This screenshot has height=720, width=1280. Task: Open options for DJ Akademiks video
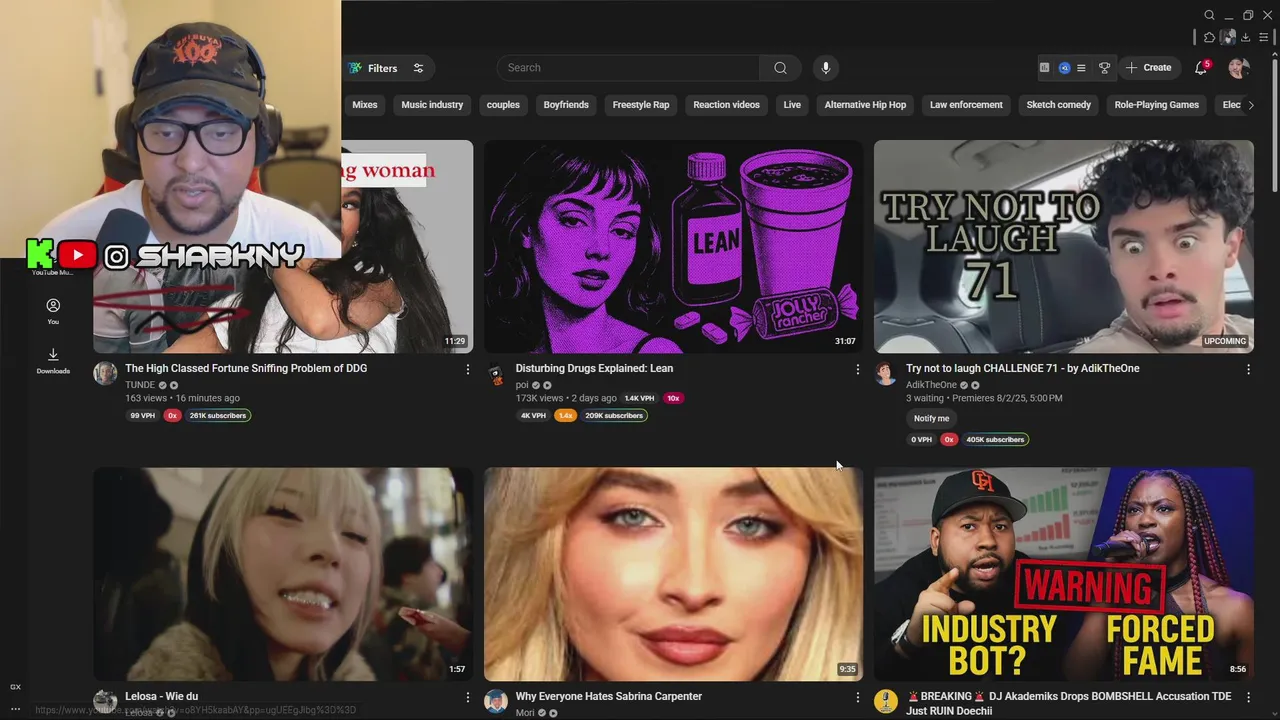(x=1248, y=697)
